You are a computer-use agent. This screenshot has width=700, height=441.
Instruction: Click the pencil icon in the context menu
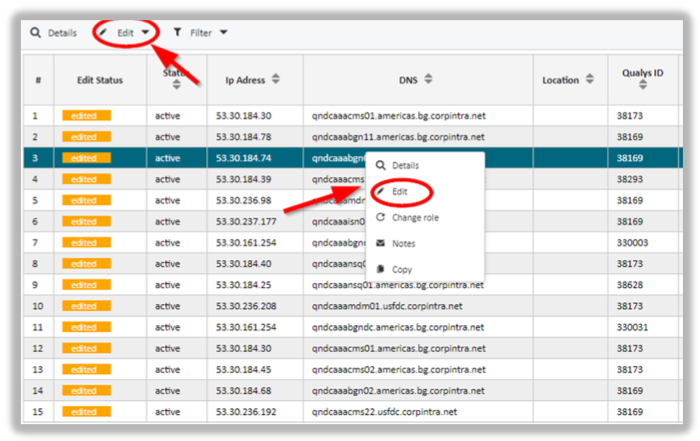[380, 191]
